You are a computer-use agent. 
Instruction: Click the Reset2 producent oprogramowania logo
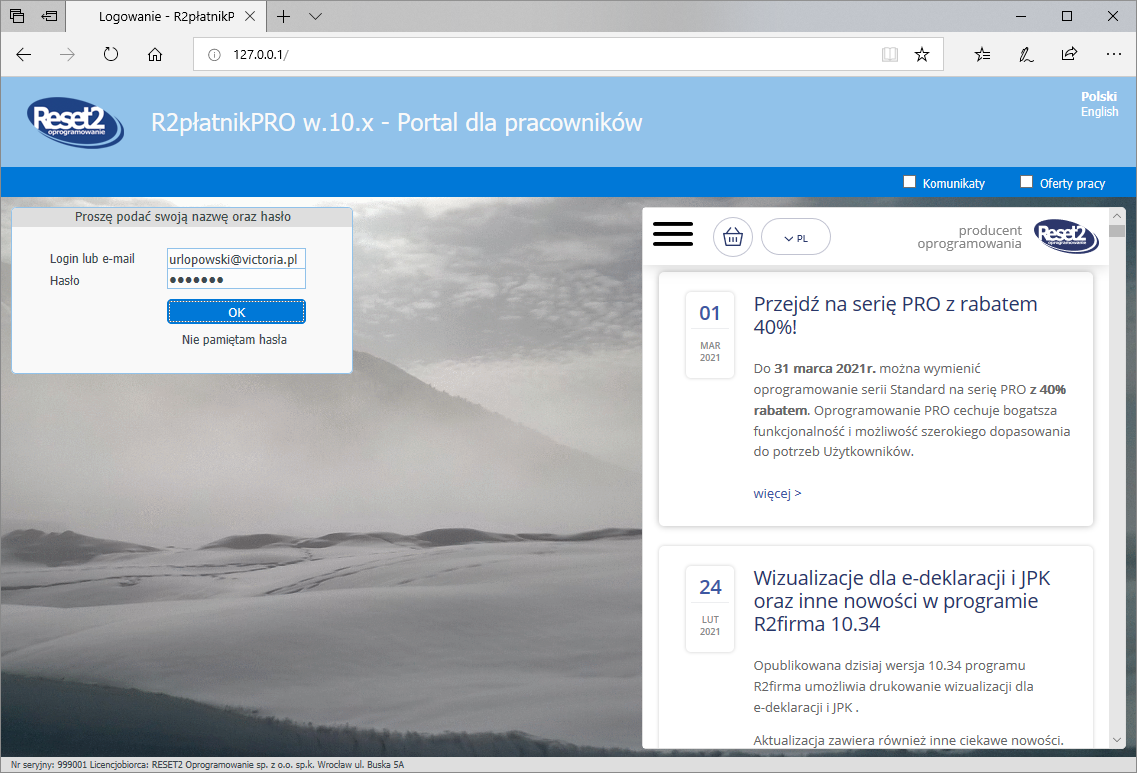coord(1008,236)
